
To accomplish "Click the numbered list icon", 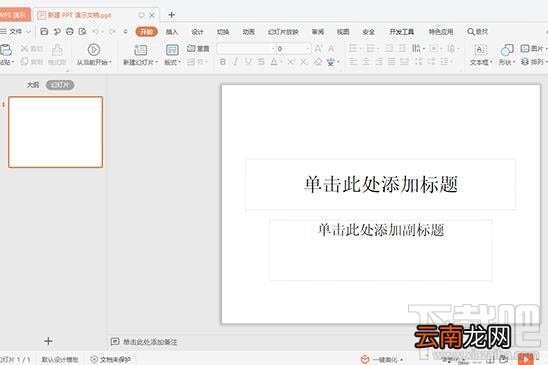I will (x=370, y=48).
